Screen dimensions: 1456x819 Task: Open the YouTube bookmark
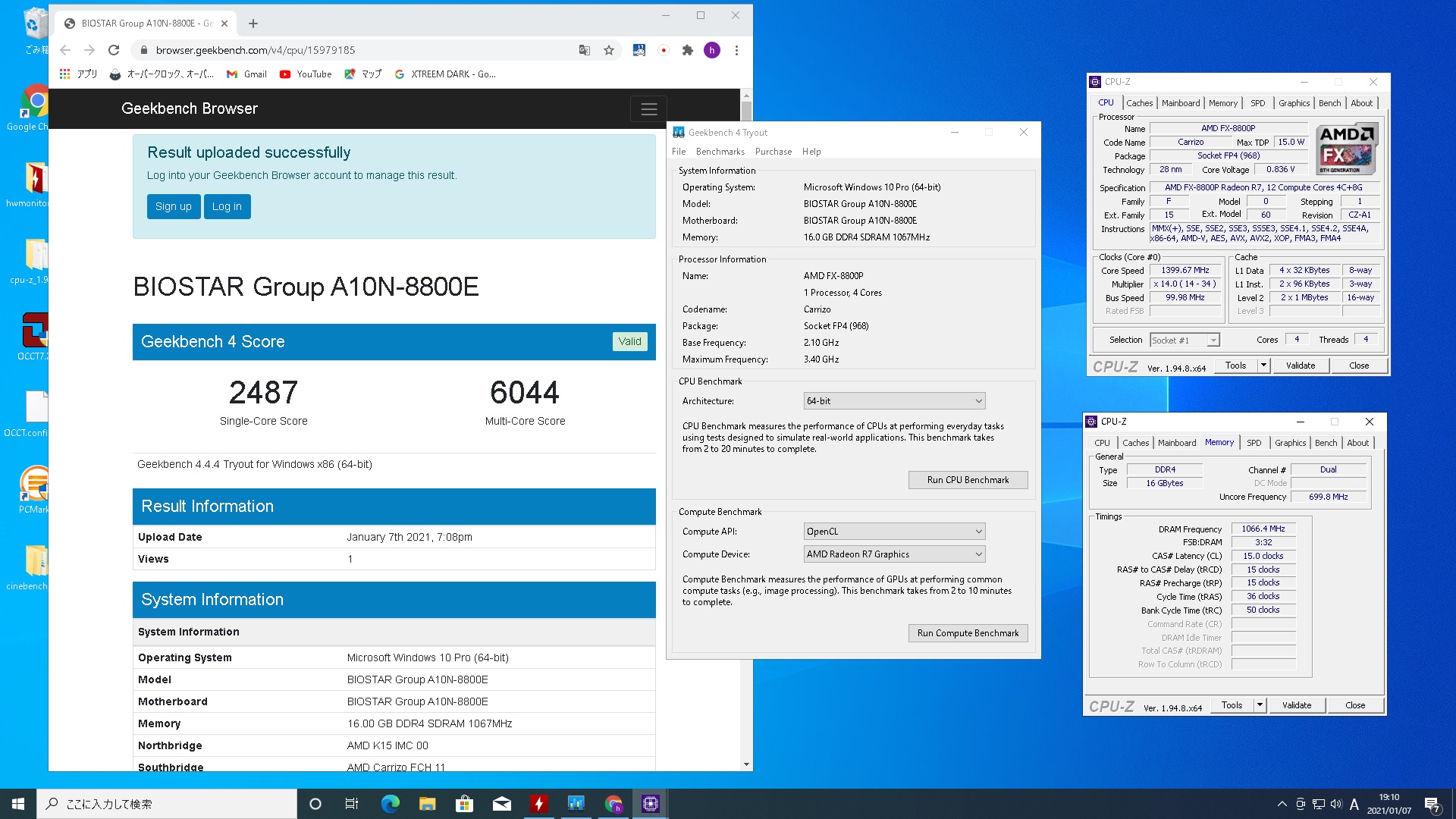(306, 74)
